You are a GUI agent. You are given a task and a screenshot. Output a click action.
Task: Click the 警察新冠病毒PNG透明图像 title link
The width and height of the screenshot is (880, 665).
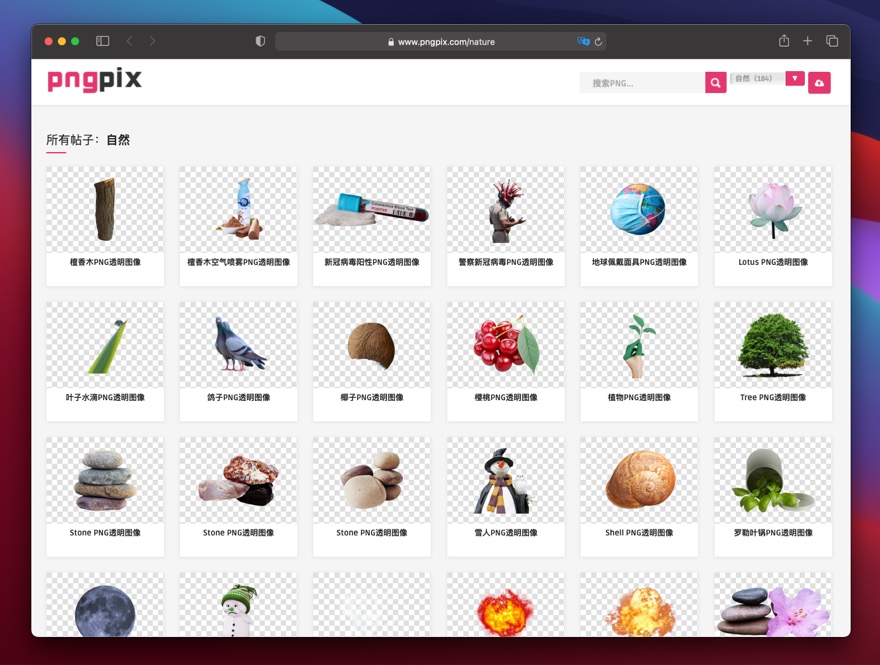[x=506, y=262]
